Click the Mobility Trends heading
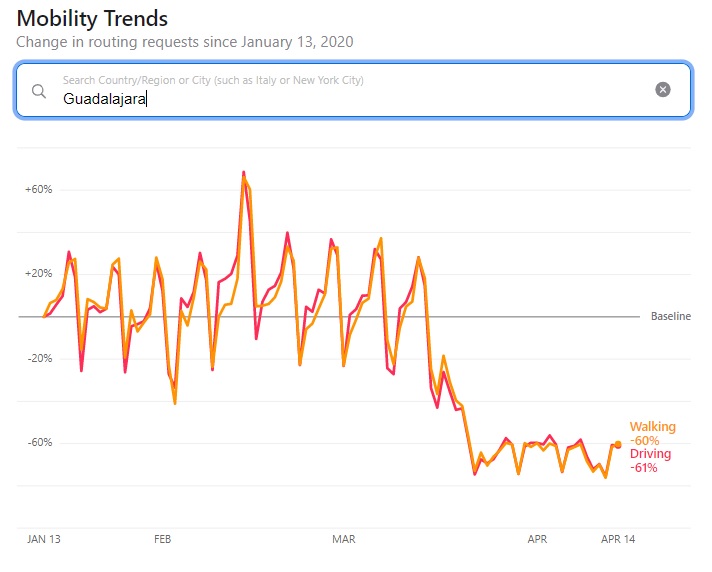Screen dimensions: 712x572 [x=92, y=19]
